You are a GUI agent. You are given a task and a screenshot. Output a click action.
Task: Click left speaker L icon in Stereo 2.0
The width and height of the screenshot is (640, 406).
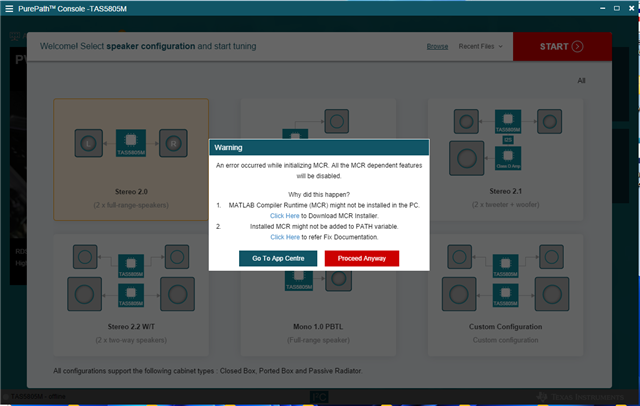point(89,143)
